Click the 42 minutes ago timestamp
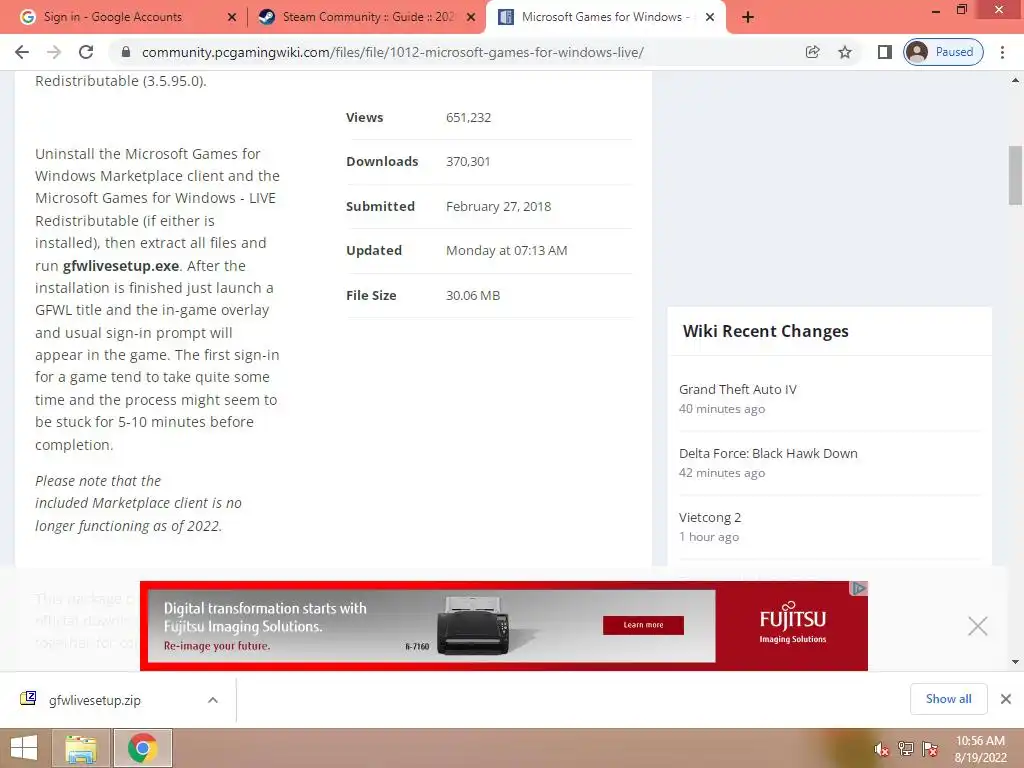The height and width of the screenshot is (768, 1024). point(722,473)
